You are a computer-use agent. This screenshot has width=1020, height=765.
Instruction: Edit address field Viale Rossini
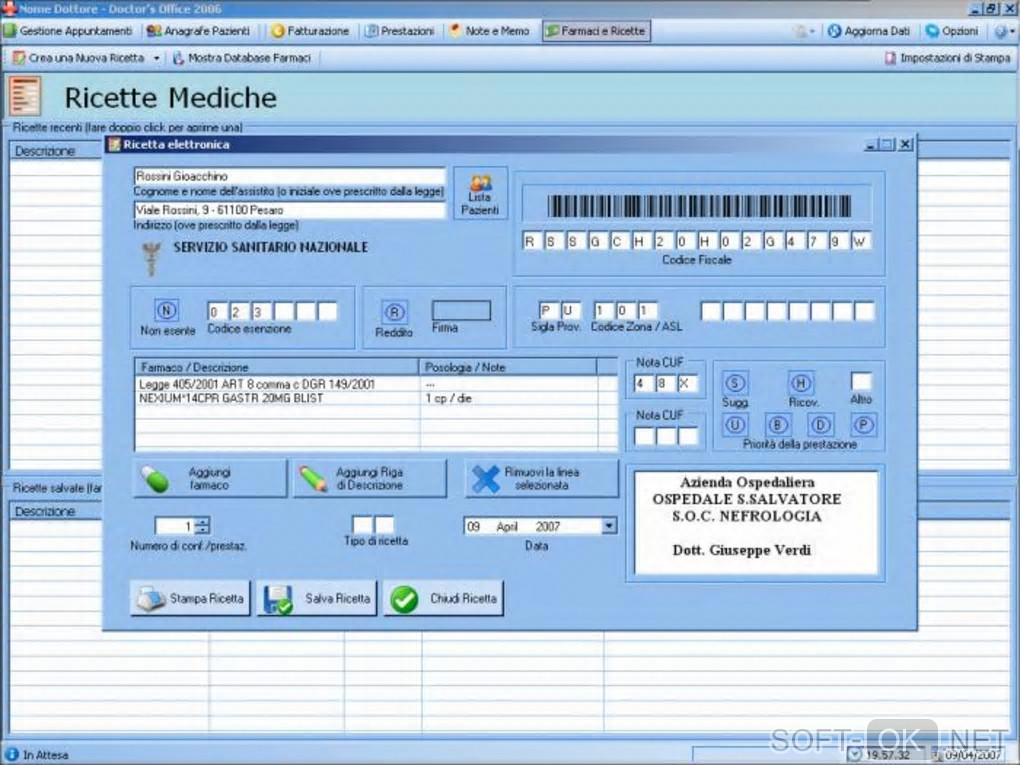coord(289,210)
